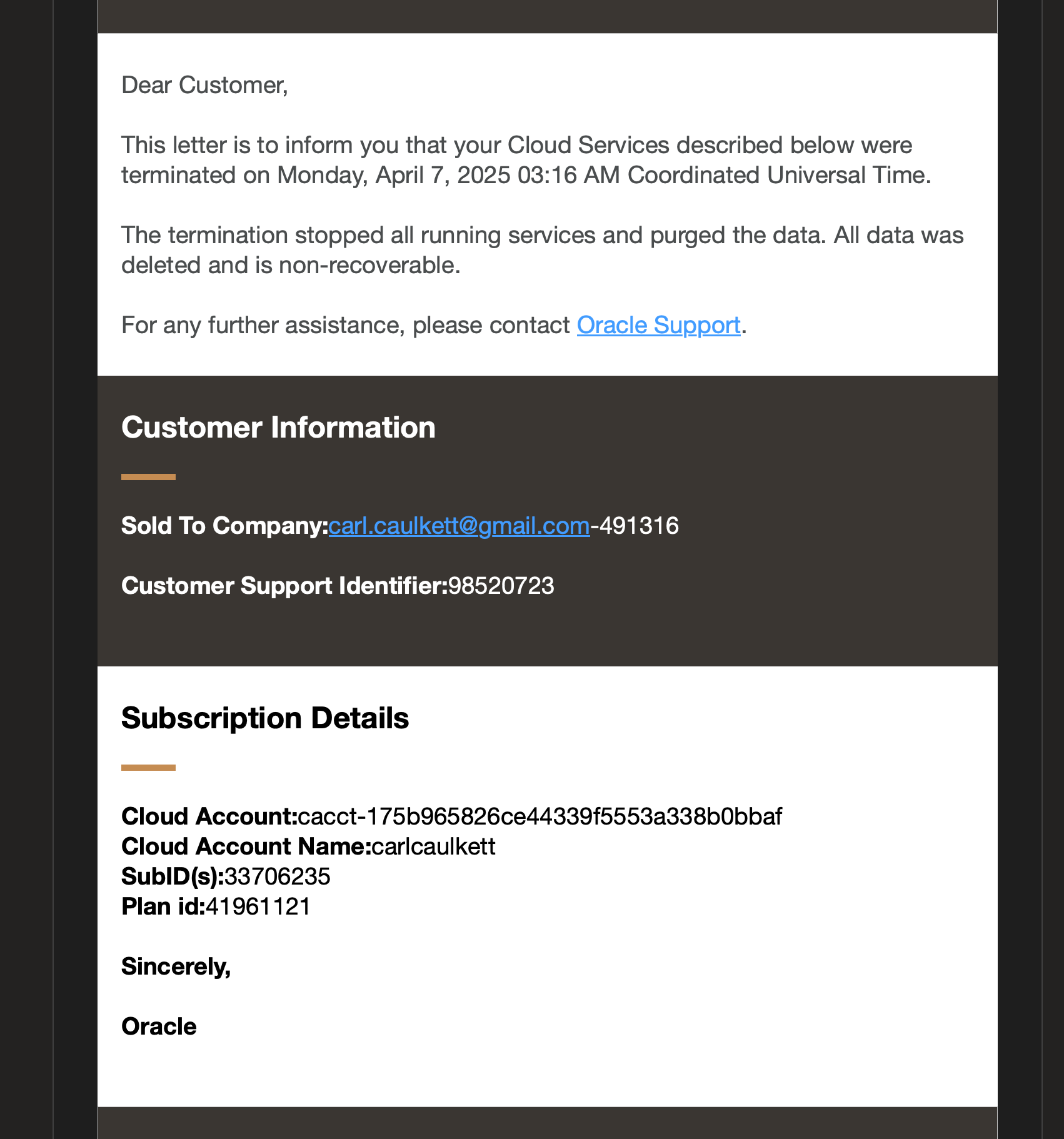Click the Sincerely sign-off text
1064x1139 pixels.
[176, 966]
